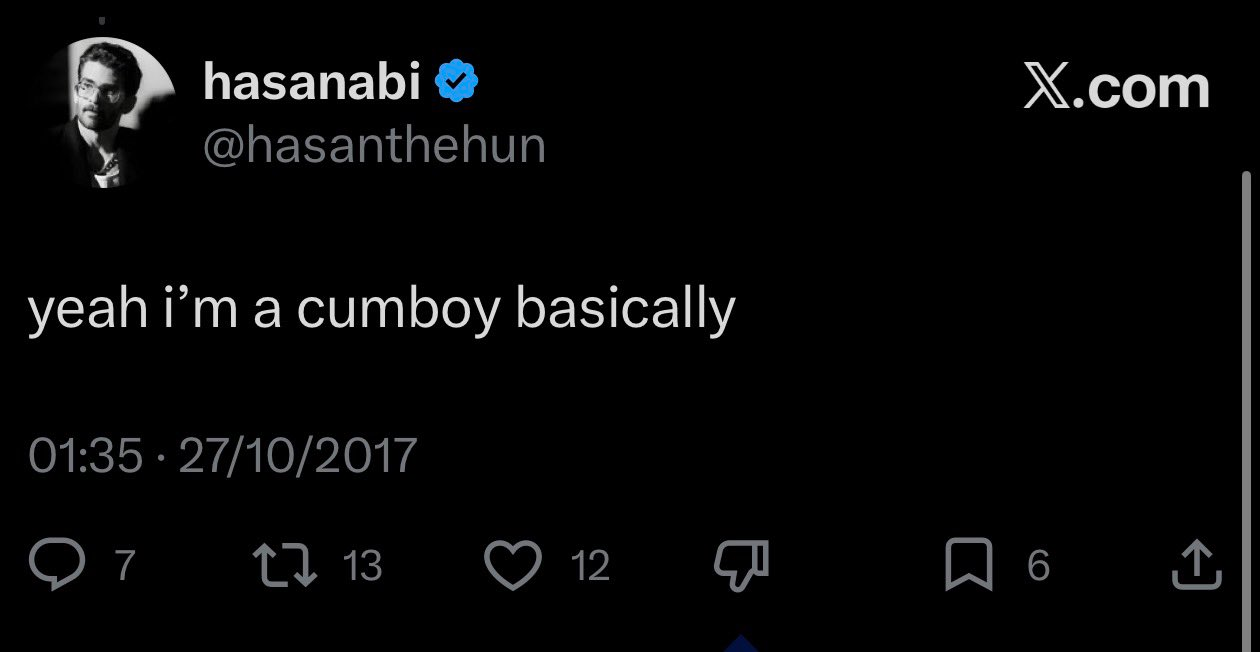The image size is (1260, 652).
Task: Click the 01:35 post time
Action: click(86, 456)
